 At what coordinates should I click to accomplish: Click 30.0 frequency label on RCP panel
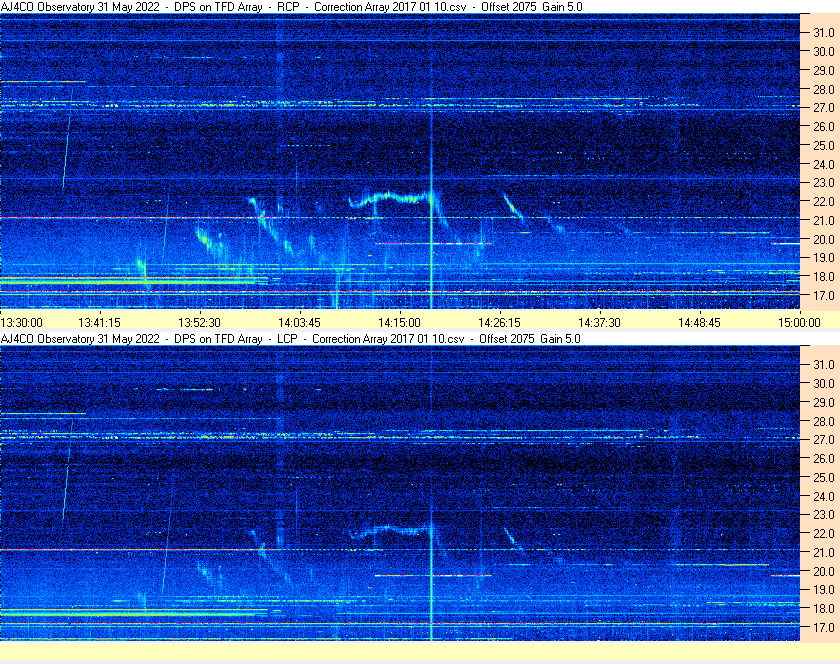tap(824, 52)
